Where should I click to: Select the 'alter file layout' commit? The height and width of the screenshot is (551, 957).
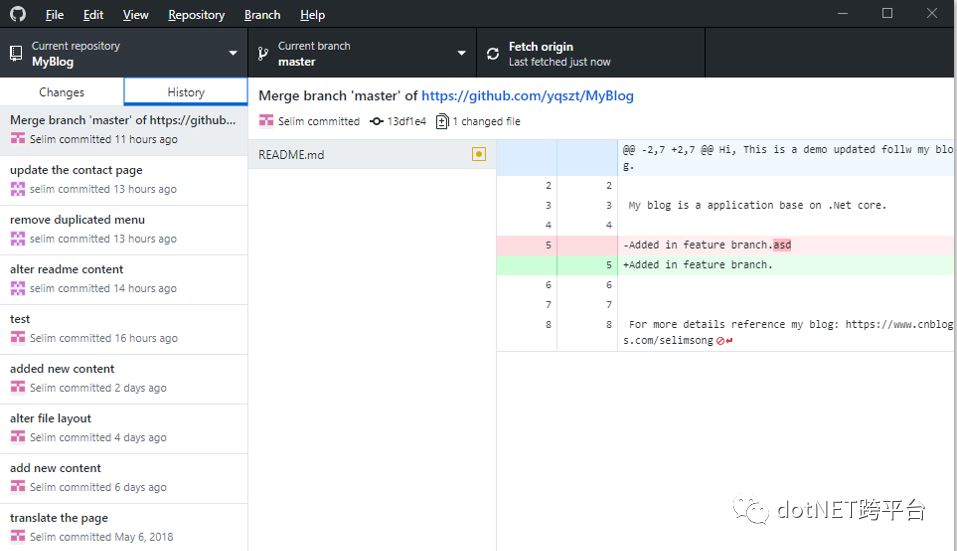(124, 429)
